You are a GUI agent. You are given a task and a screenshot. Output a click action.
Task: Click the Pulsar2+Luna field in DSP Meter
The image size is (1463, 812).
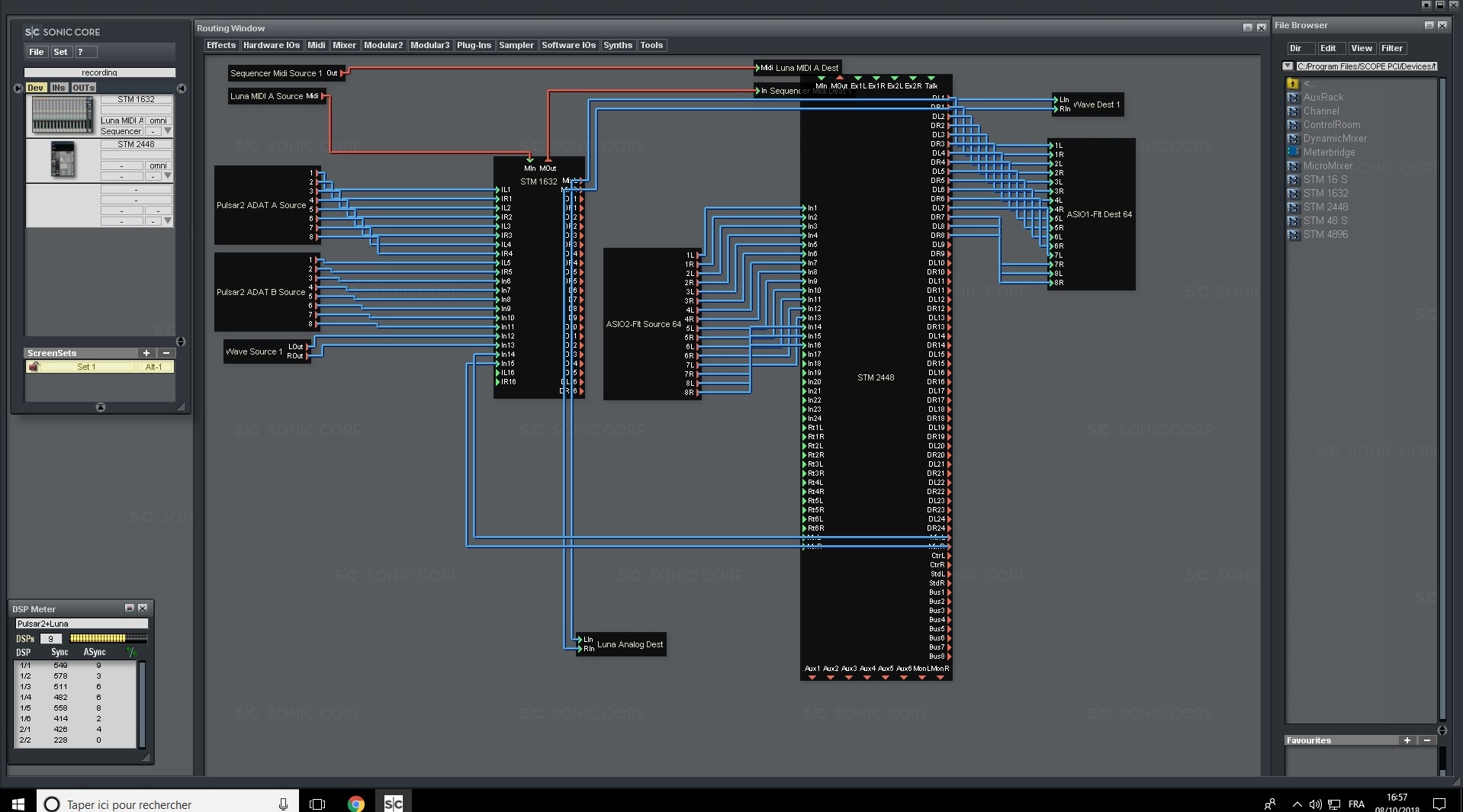[81, 624]
